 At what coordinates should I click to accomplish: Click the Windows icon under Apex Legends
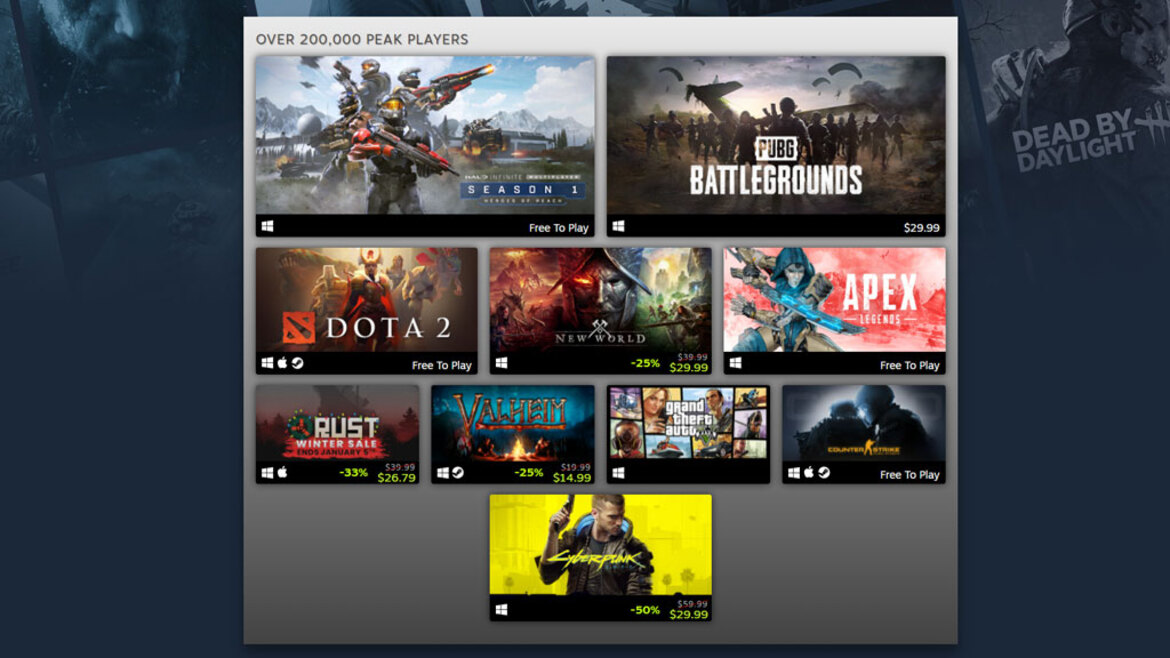[736, 363]
